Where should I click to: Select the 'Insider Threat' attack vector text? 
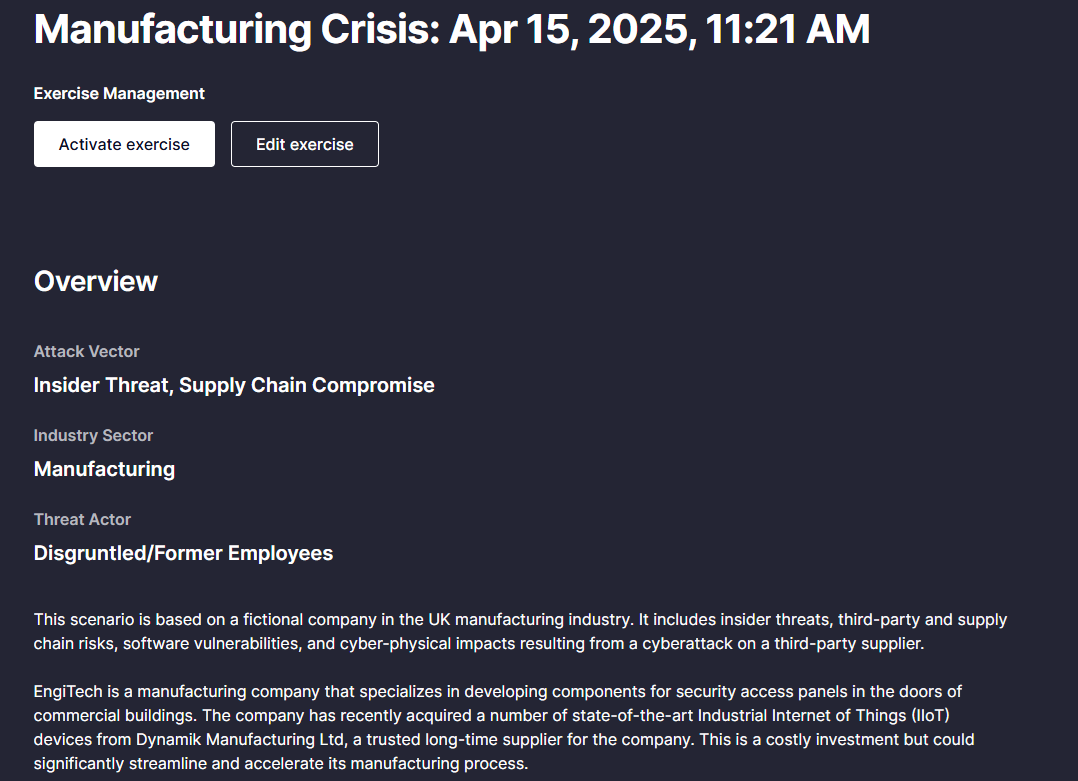point(101,385)
